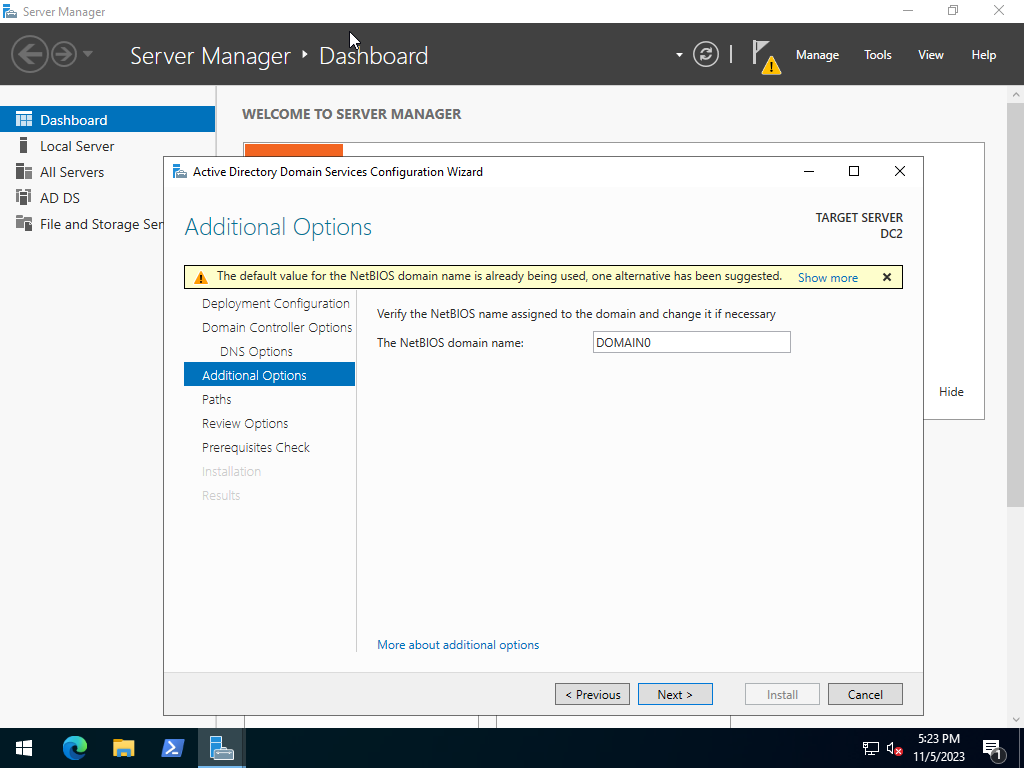Click inside NetBIOS domain name field
The height and width of the screenshot is (768, 1024).
[691, 343]
